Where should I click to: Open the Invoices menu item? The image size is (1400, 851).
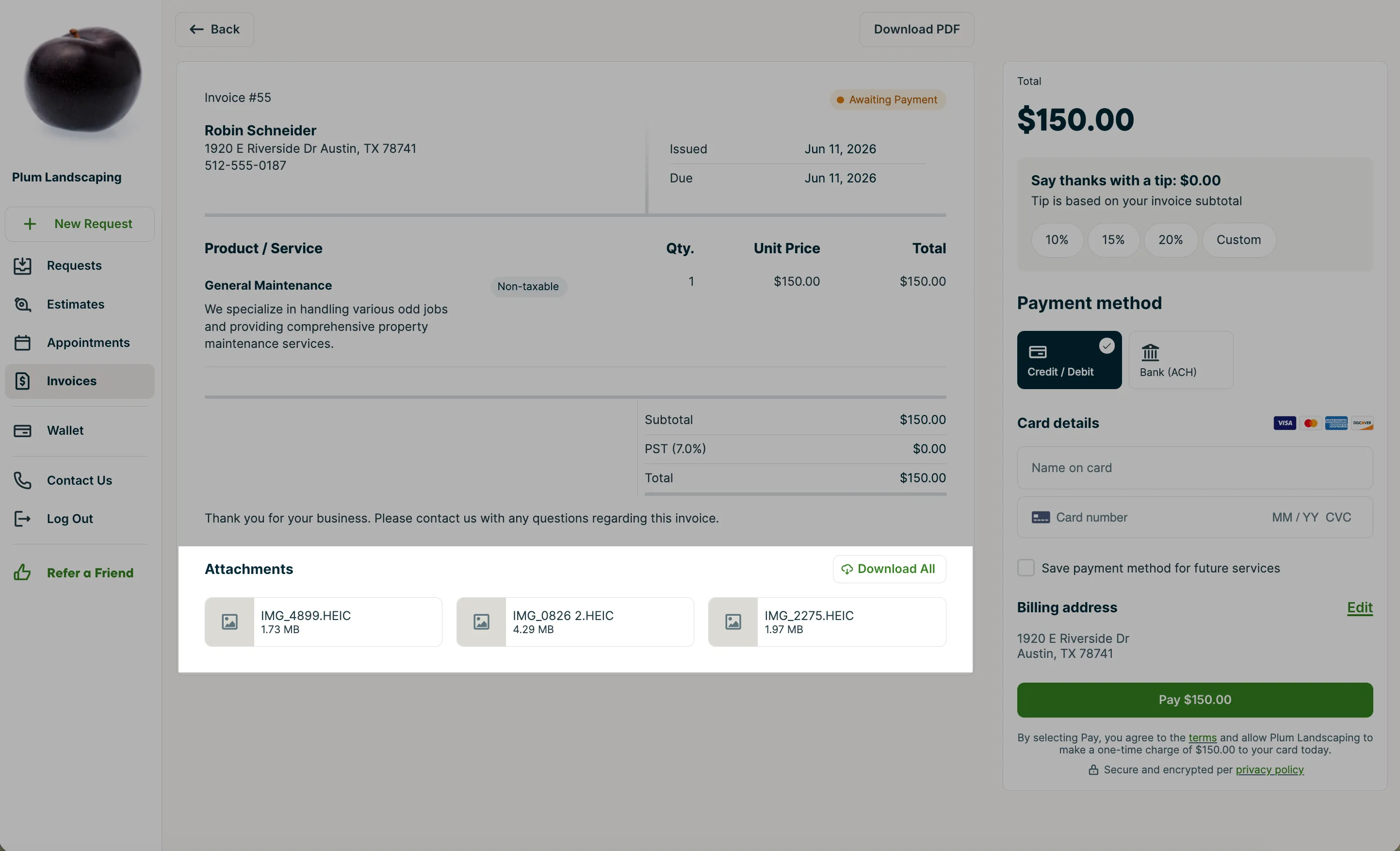pos(80,381)
